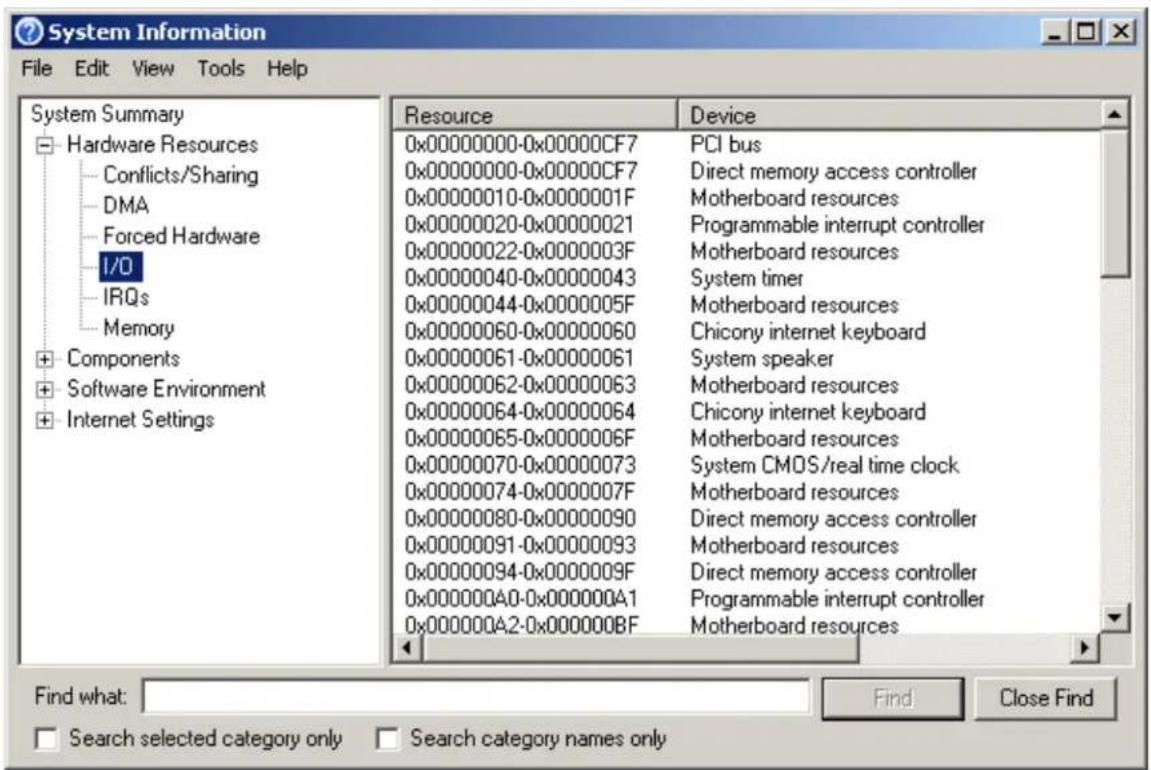Focus the Find what text field
The width and height of the screenshot is (1151, 770).
476,696
